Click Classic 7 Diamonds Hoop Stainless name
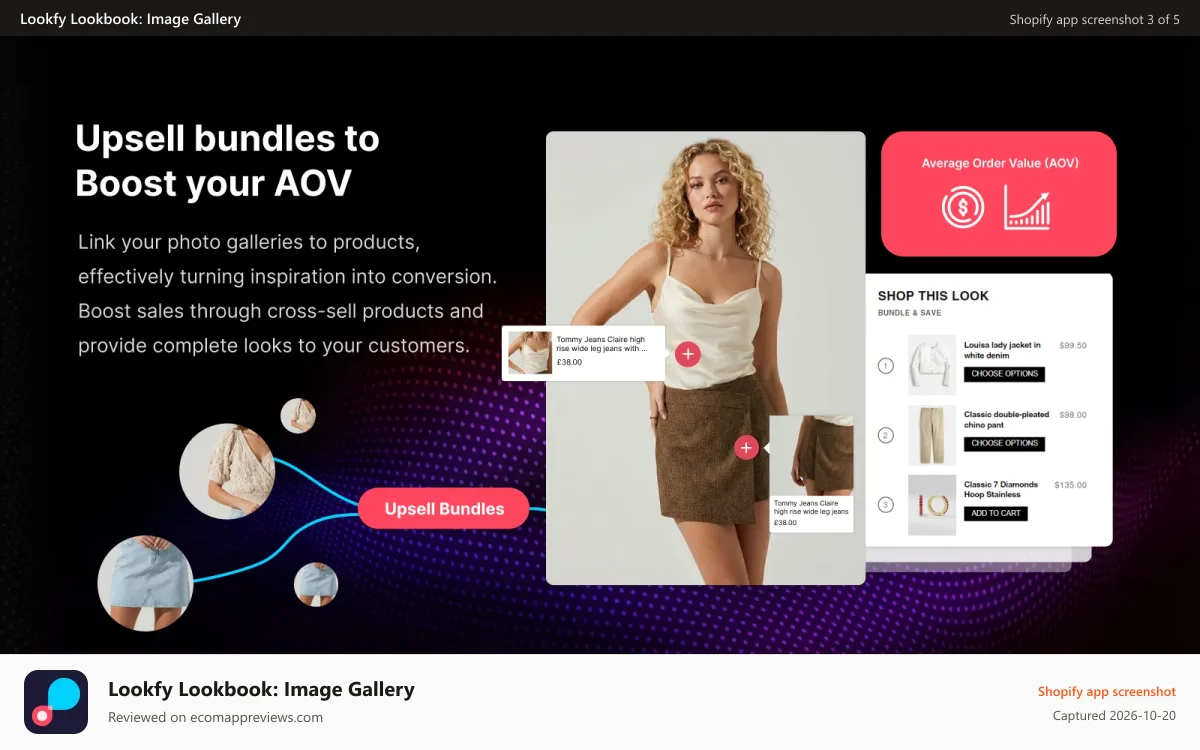 tap(1000, 489)
